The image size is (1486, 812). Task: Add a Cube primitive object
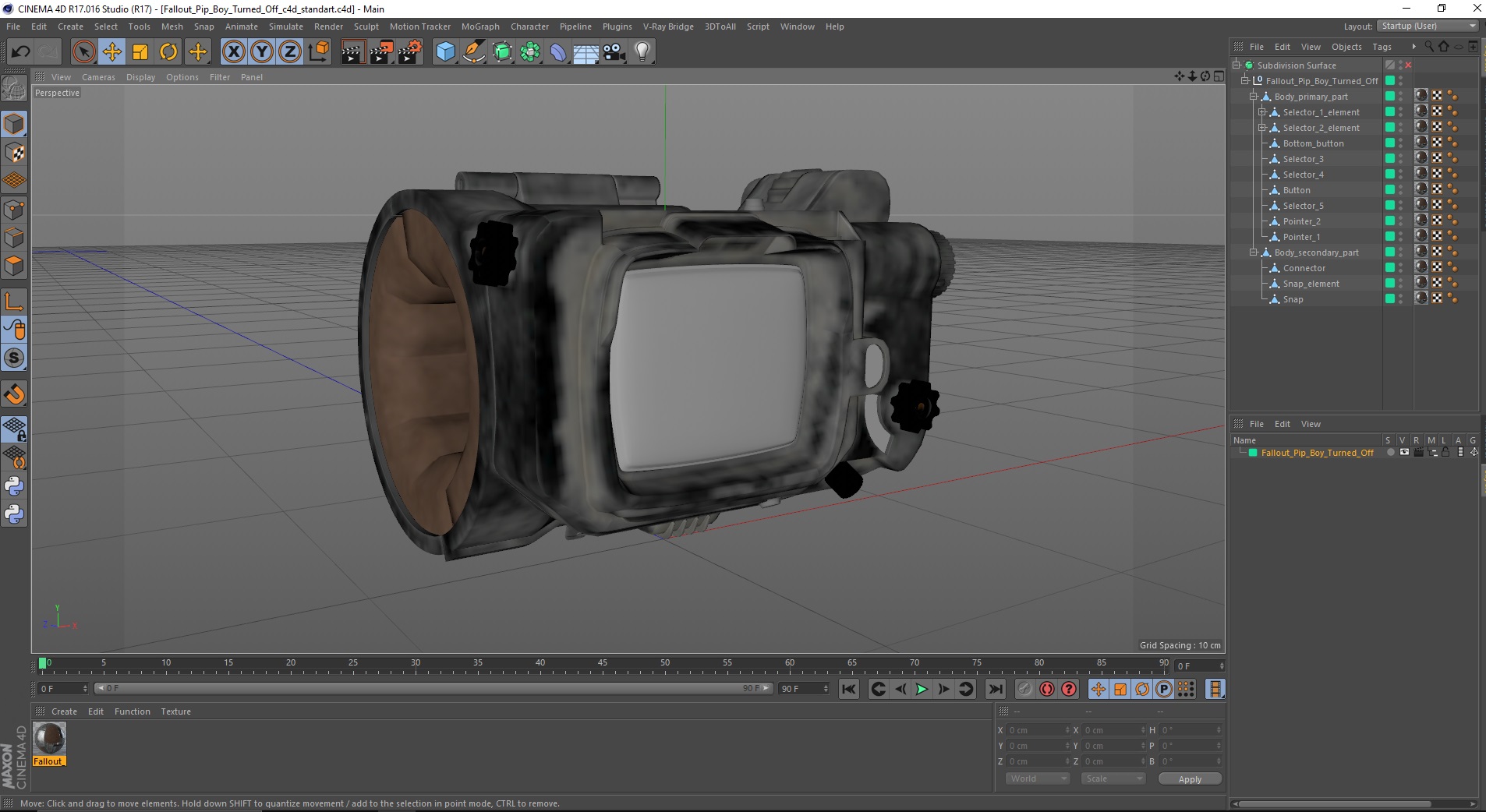[445, 52]
